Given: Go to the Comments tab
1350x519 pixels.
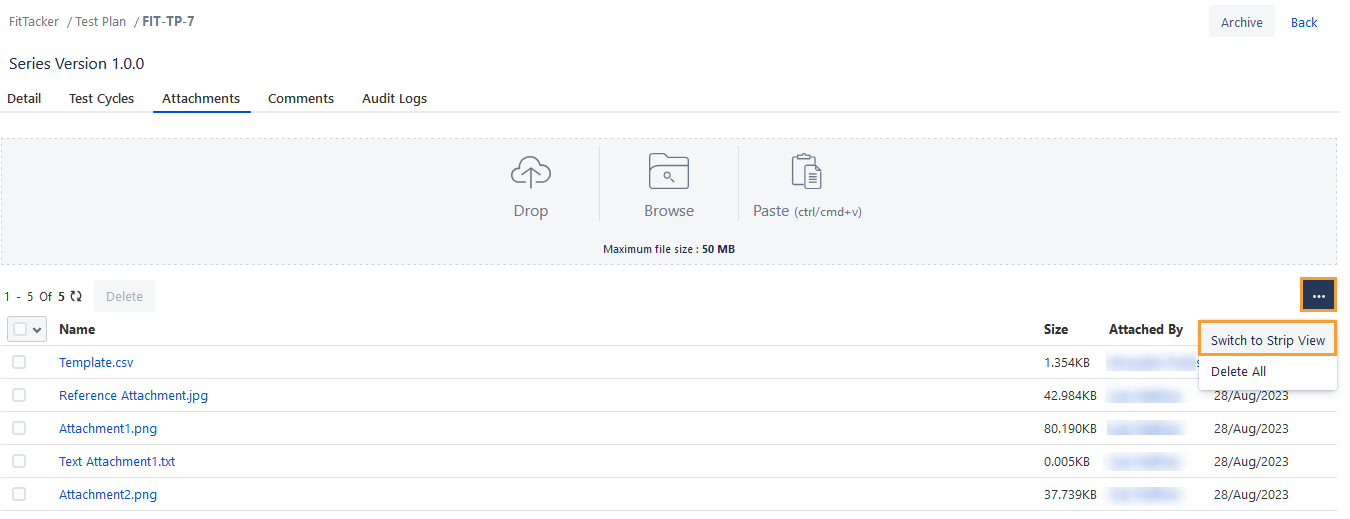Looking at the screenshot, I should [301, 99].
